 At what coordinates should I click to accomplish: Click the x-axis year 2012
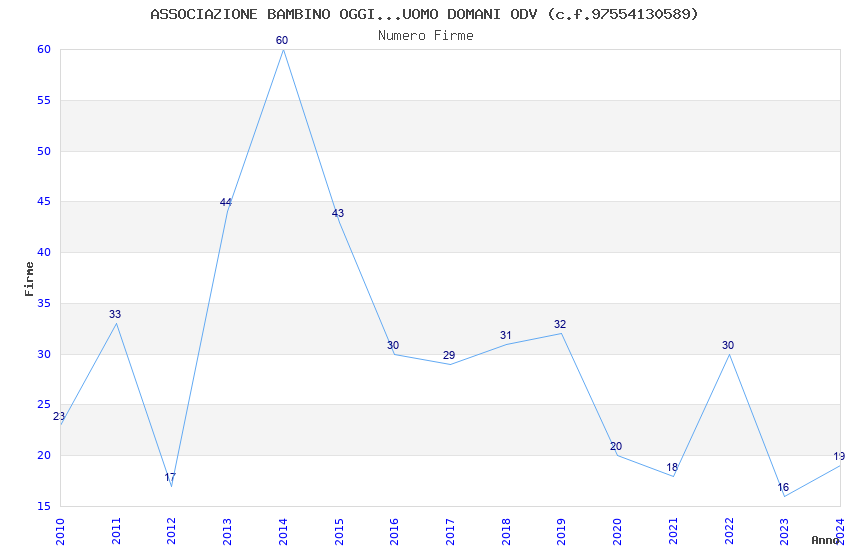coord(171,532)
